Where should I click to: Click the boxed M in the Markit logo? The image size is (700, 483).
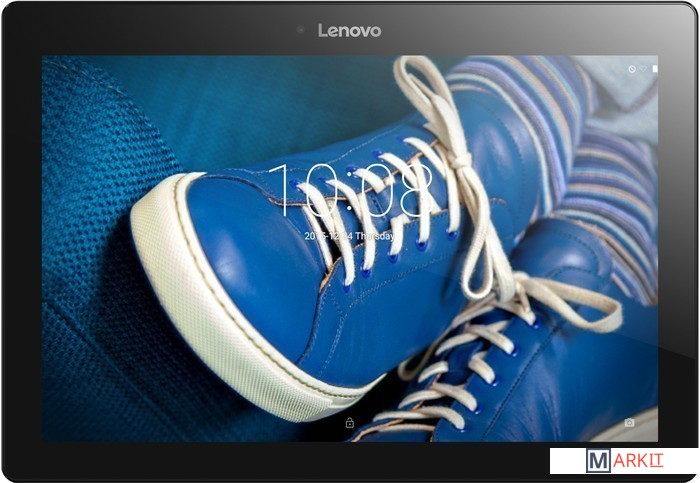point(598,462)
